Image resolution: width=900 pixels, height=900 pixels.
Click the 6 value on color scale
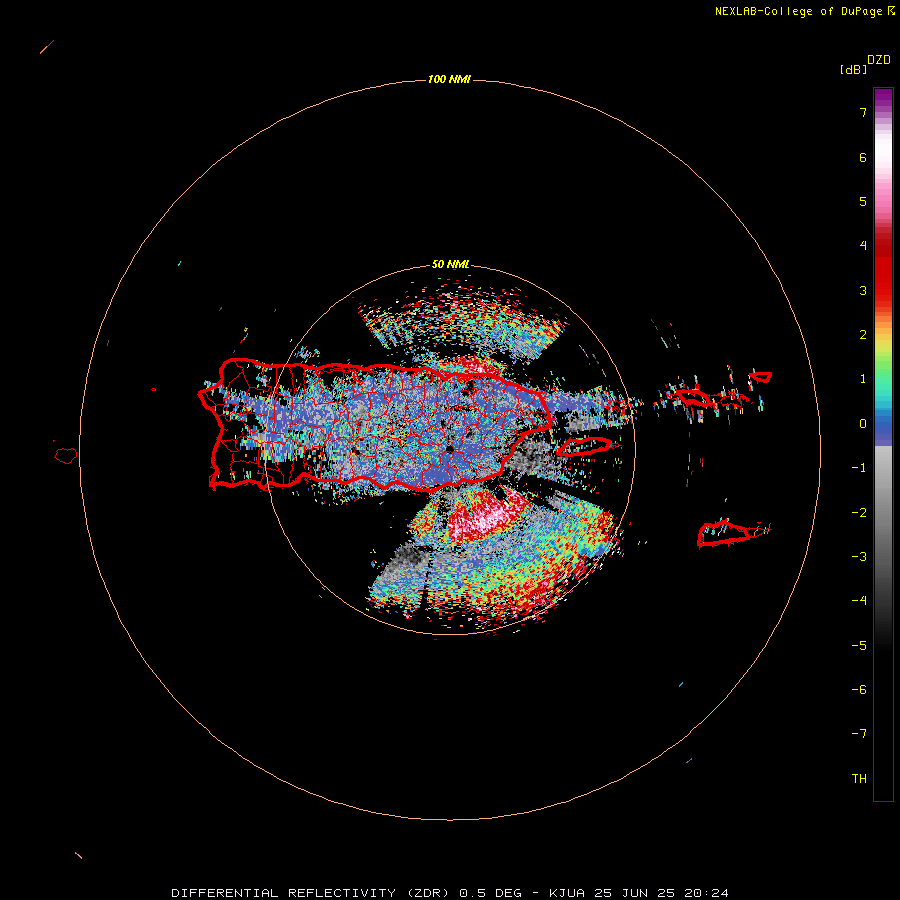tap(863, 157)
